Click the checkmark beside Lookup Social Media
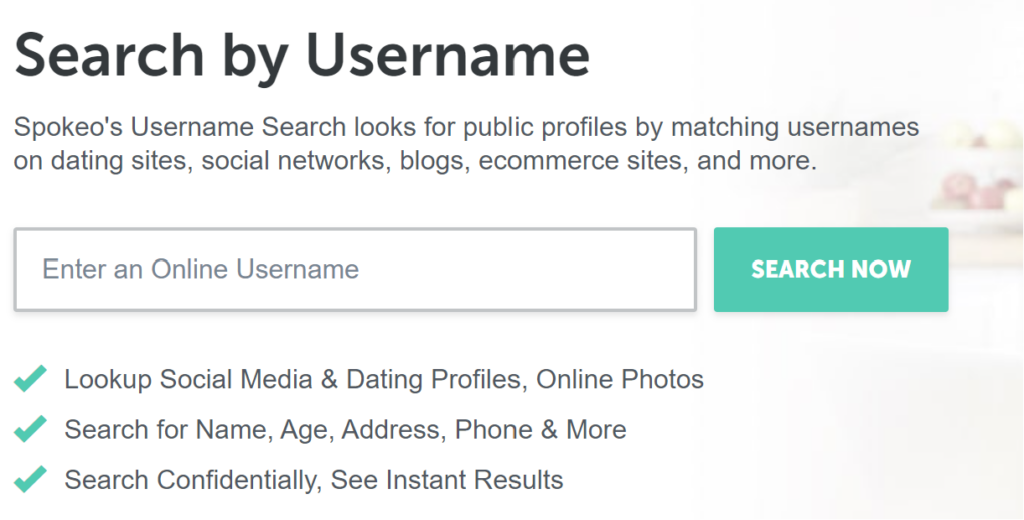The width and height of the screenshot is (1024, 520). pyautogui.click(x=30, y=379)
